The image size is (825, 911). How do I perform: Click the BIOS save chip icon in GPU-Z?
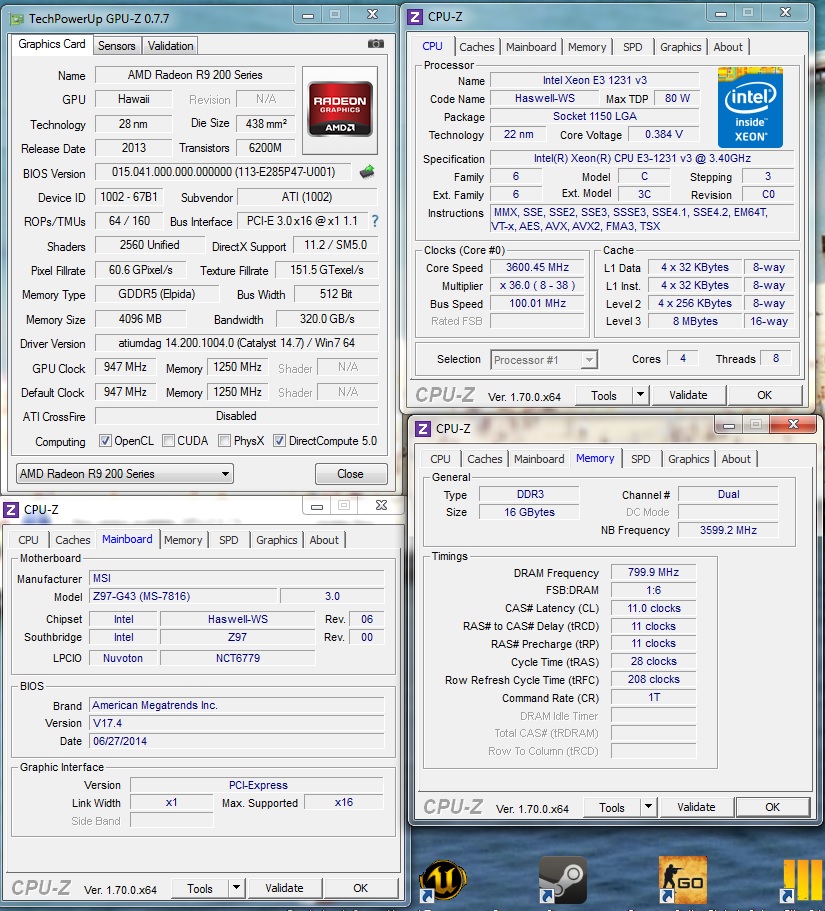point(367,172)
